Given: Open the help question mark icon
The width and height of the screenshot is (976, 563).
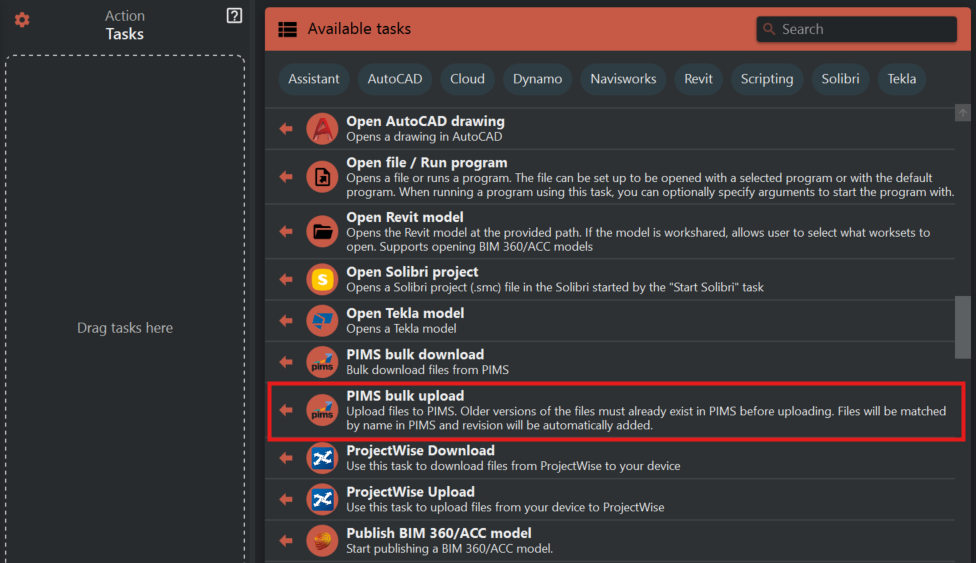Looking at the screenshot, I should tap(234, 16).
